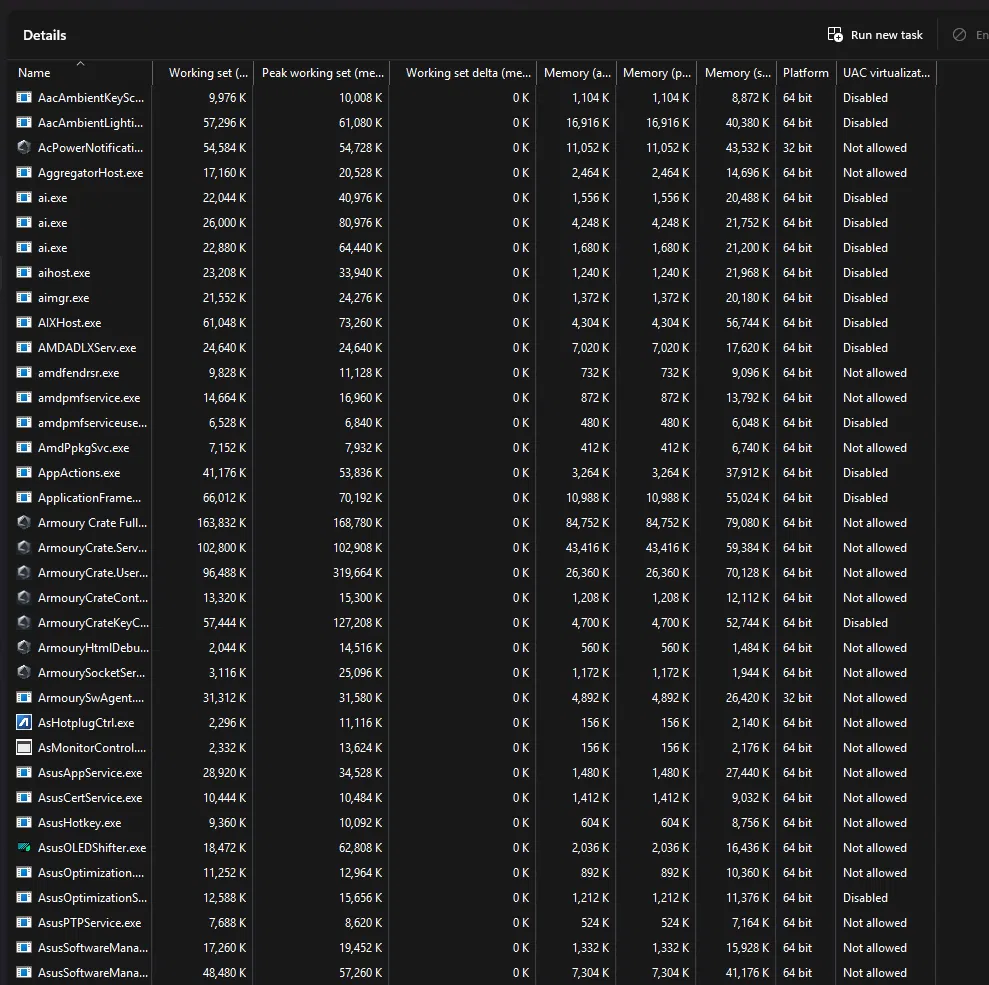
Task: Click the ArmouryCrateKeyC... icon
Action: (x=24, y=623)
